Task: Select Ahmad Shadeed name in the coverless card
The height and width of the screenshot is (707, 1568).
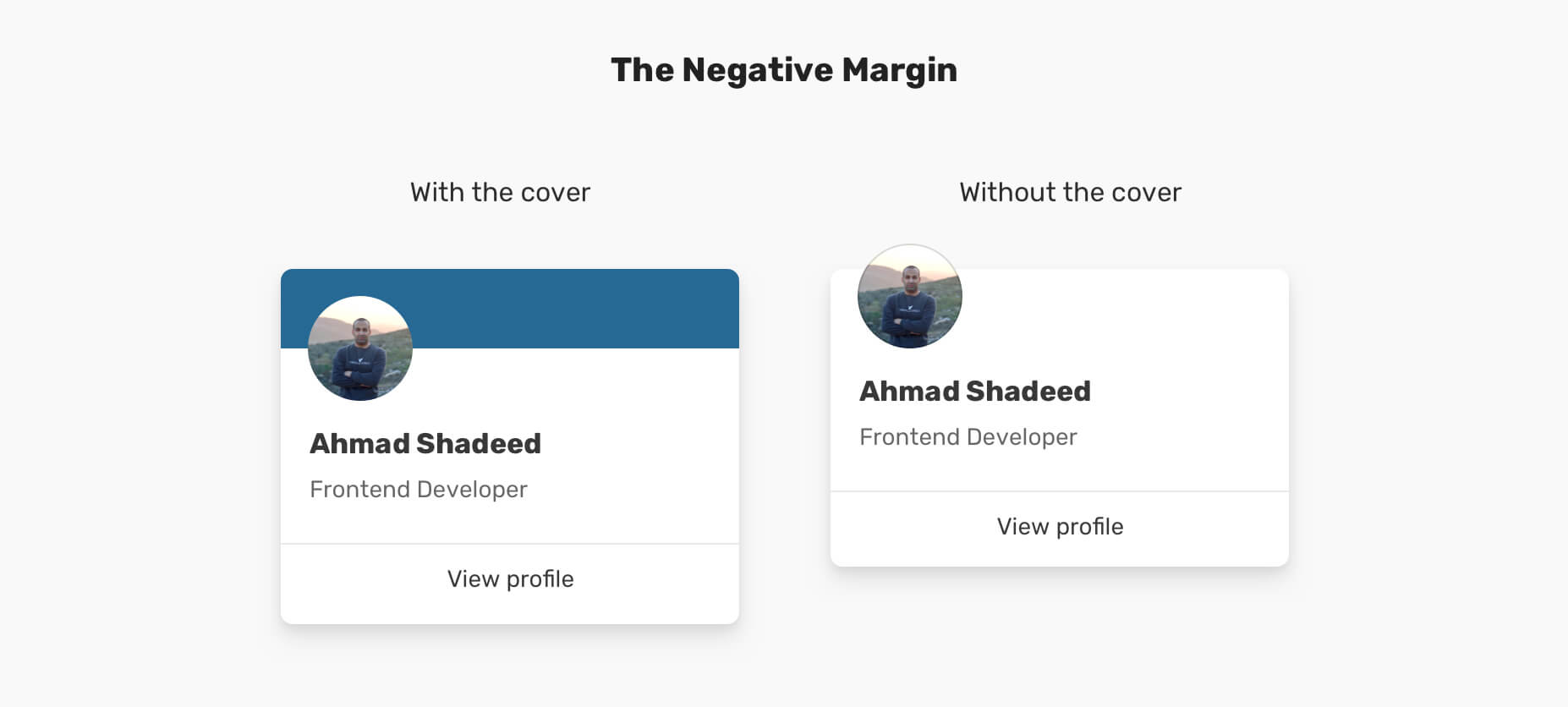Action: pos(975,392)
